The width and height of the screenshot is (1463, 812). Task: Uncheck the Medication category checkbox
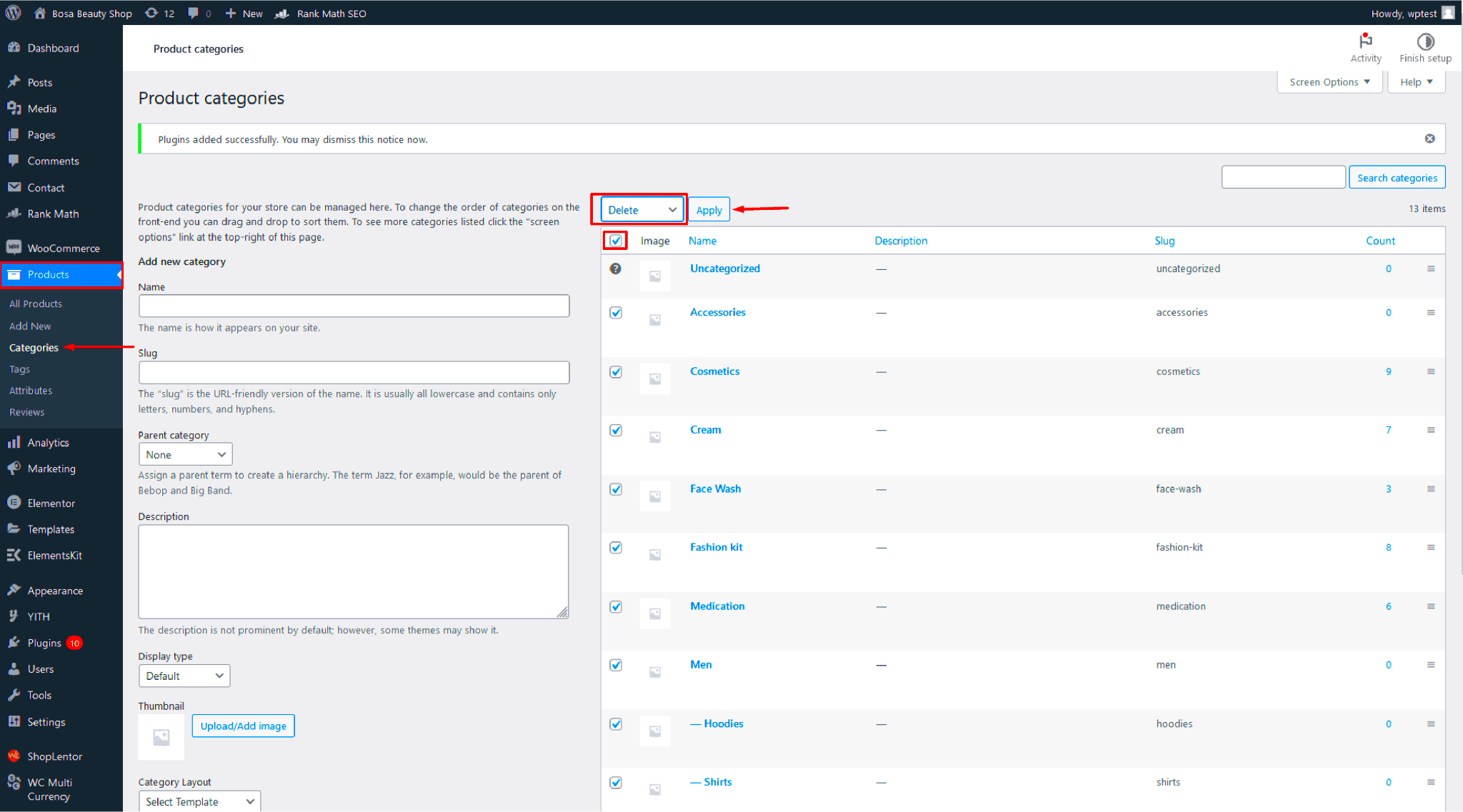pos(615,606)
